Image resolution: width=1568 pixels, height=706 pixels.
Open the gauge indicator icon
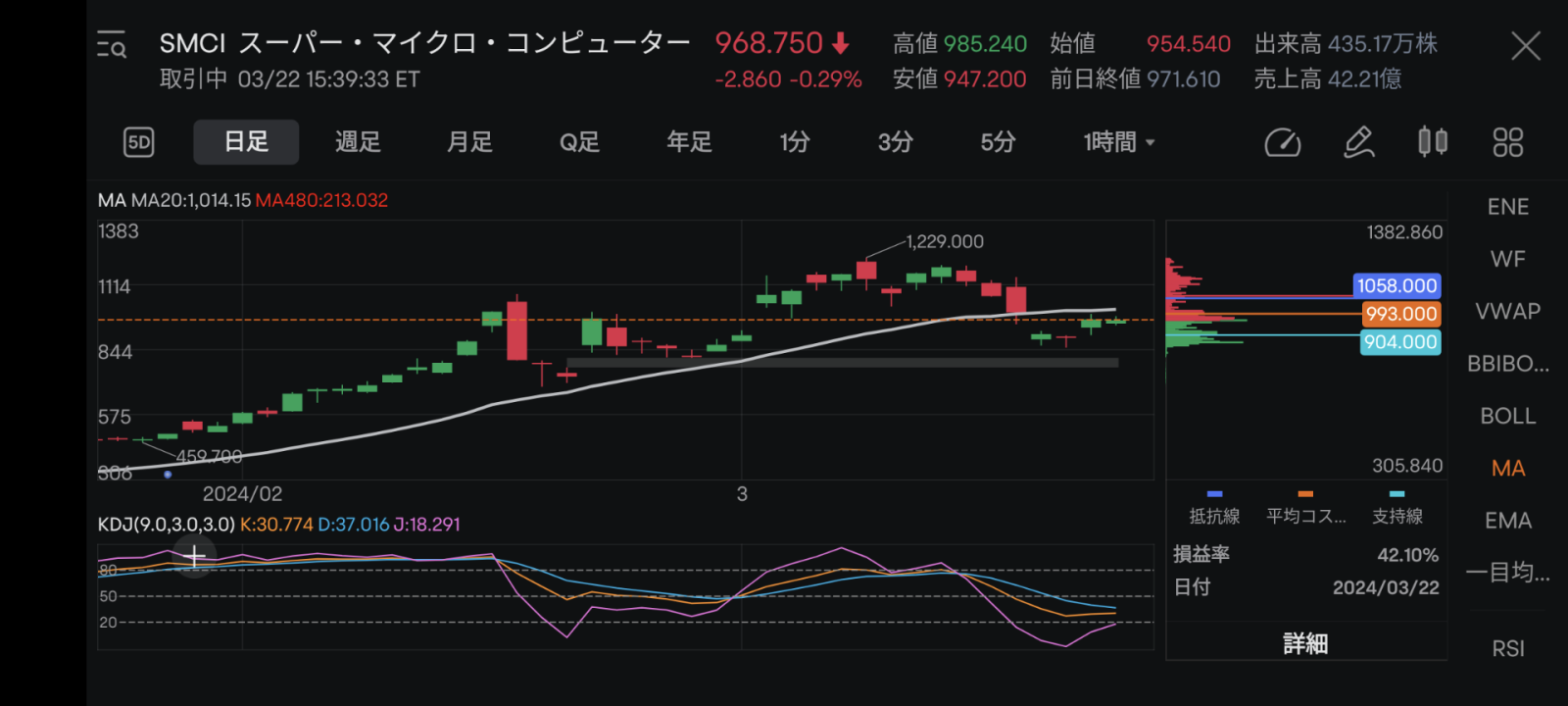1282,142
